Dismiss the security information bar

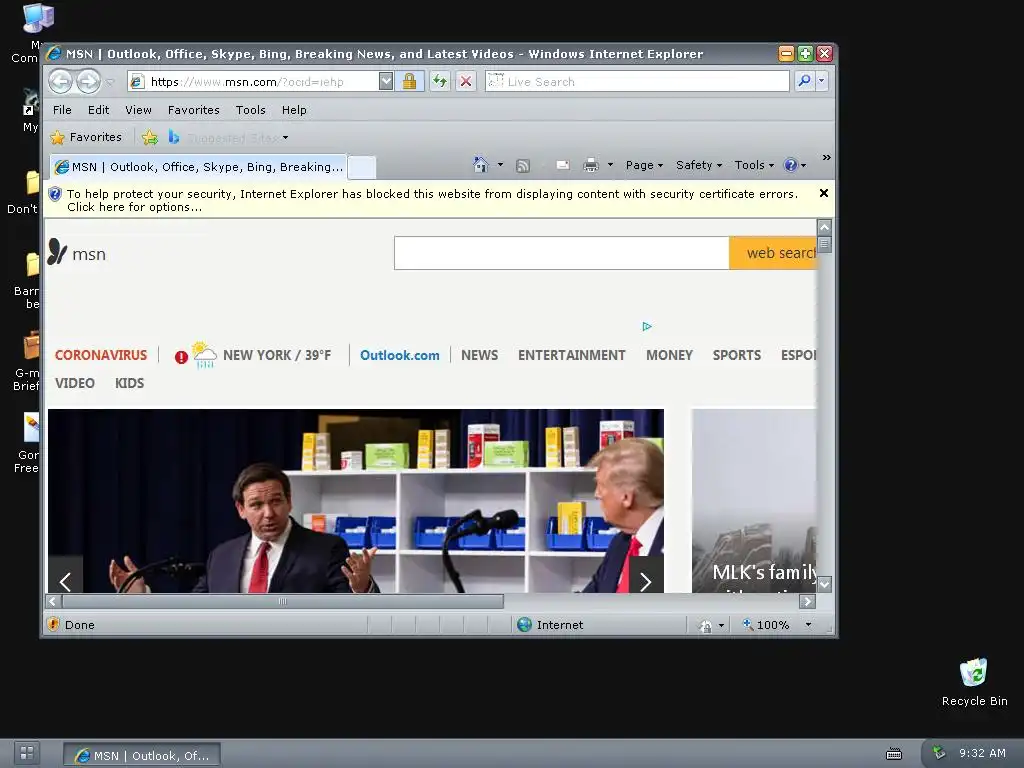tap(824, 193)
